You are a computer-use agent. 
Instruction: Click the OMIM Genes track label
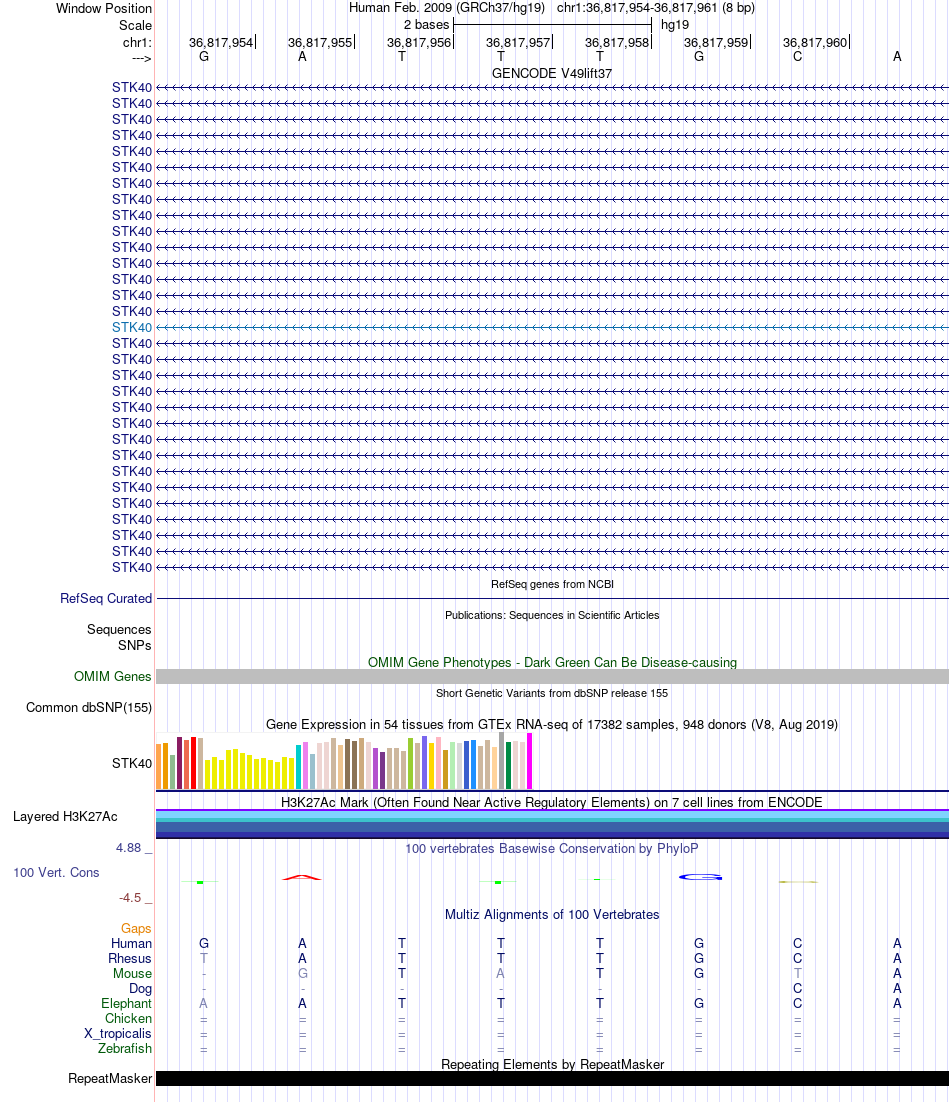click(112, 677)
